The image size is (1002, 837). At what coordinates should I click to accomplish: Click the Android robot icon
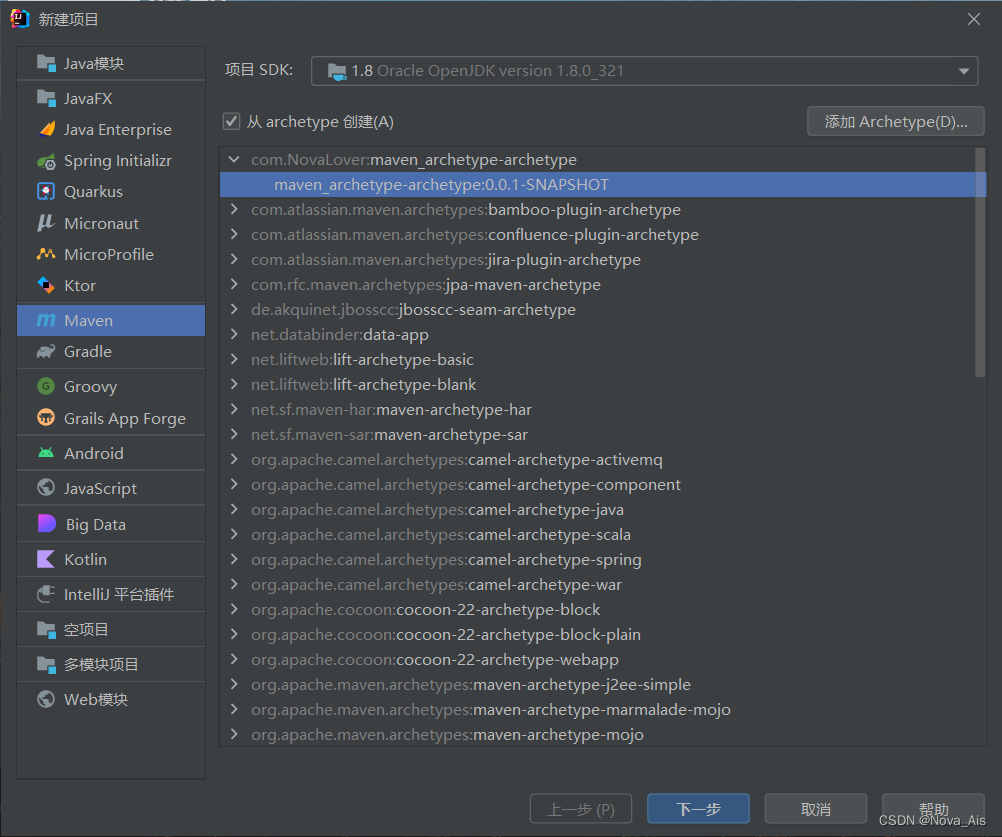coord(46,453)
